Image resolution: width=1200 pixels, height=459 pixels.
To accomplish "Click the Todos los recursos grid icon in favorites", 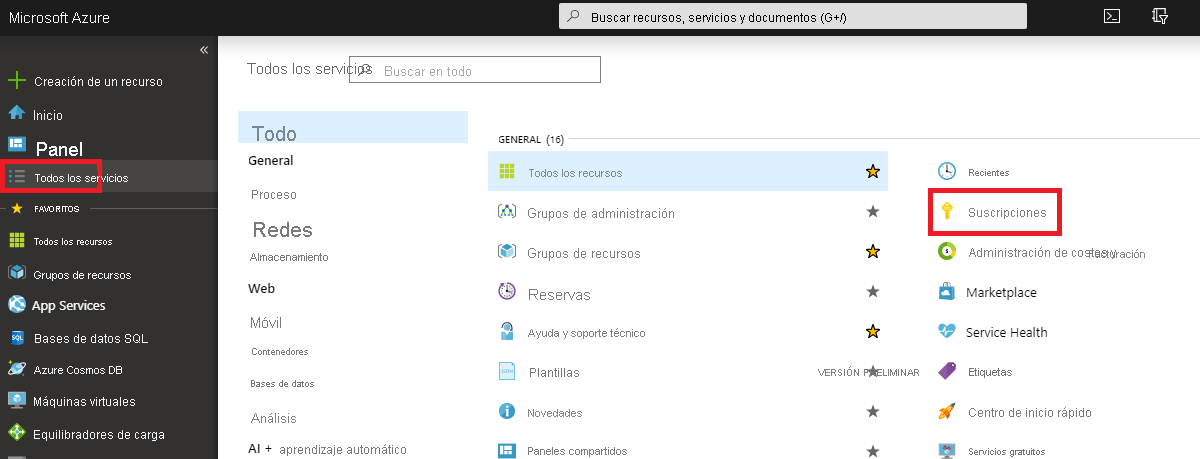I will [x=16, y=241].
